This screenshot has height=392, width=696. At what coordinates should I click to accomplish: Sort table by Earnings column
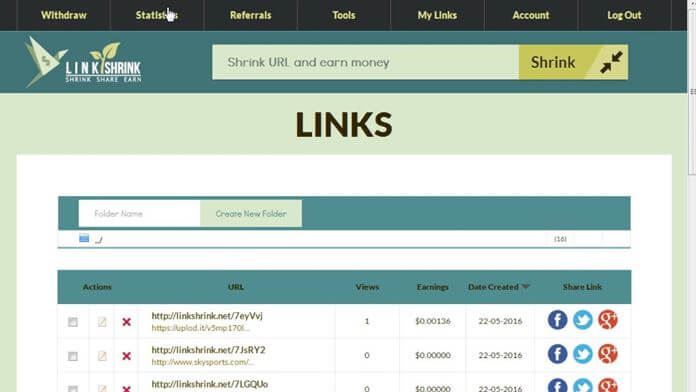pyautogui.click(x=433, y=287)
